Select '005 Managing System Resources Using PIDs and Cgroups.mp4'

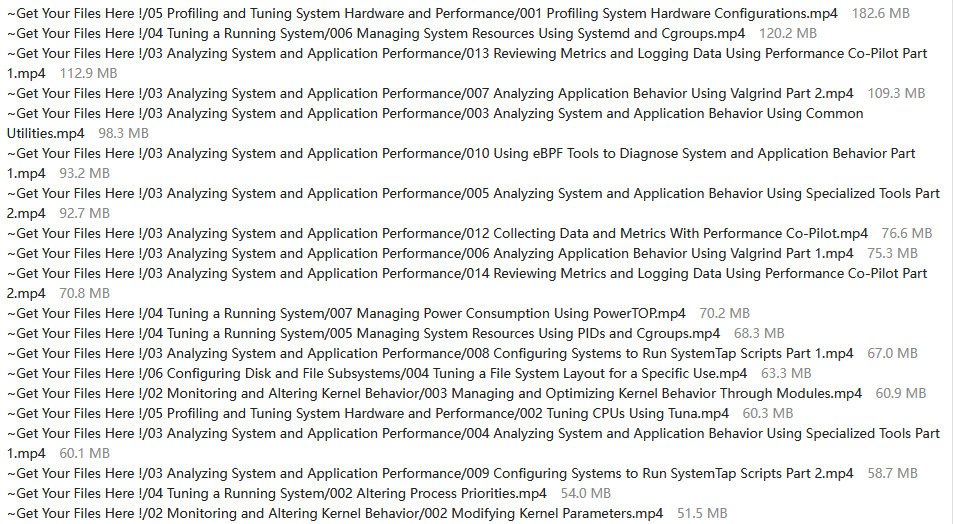[x=363, y=334]
